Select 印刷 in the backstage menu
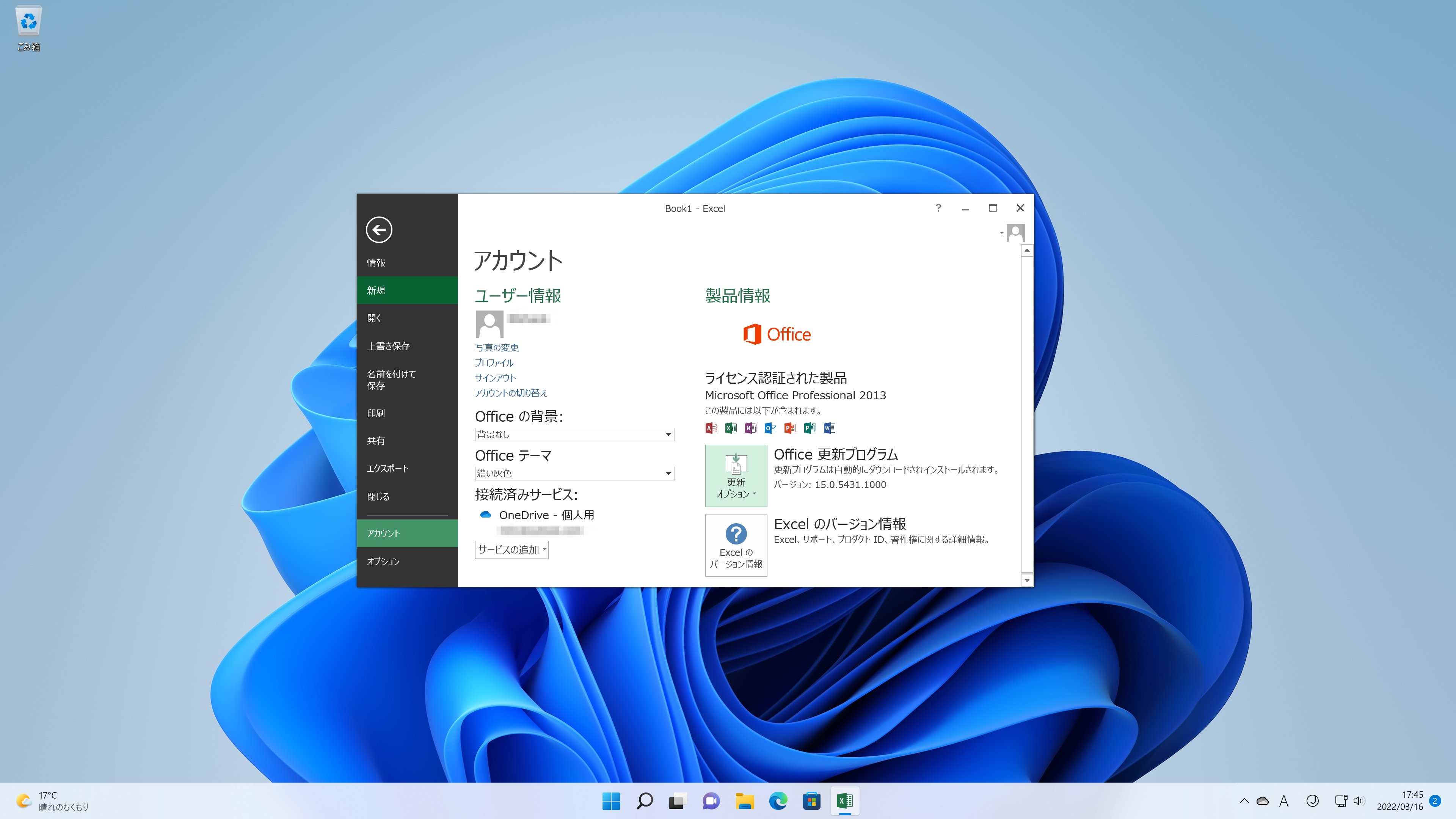This screenshot has height=819, width=1456. (407, 413)
